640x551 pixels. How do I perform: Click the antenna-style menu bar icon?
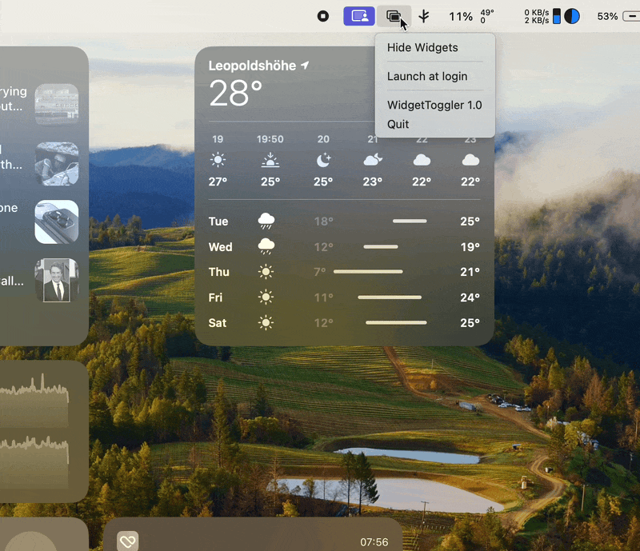[x=424, y=16]
